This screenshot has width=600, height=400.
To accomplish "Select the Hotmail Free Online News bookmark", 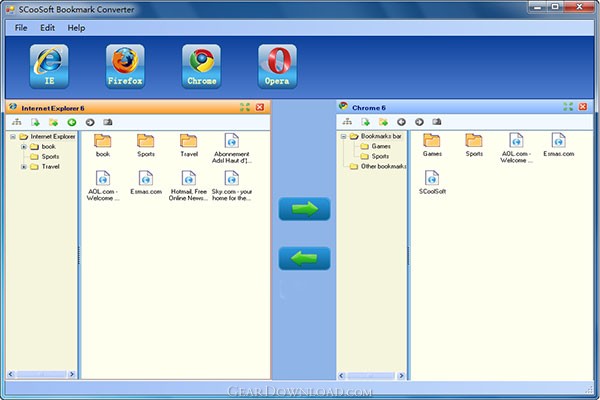I will (x=189, y=186).
